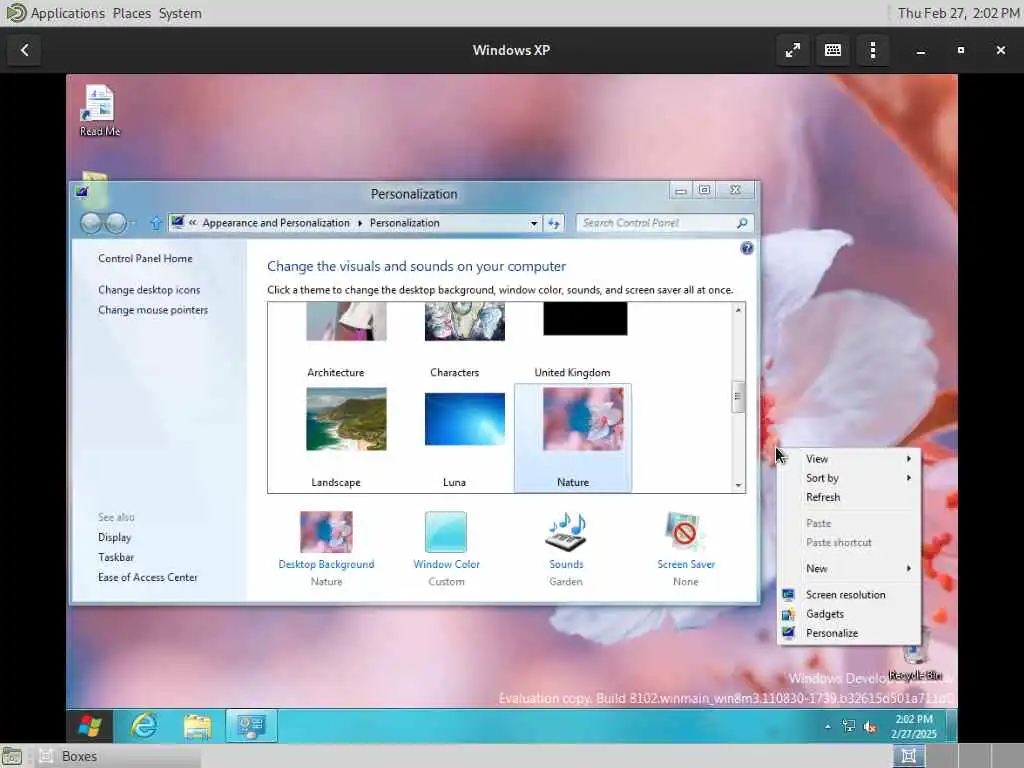Viewport: 1024px width, 768px height.
Task: Click the refresh button beside address bar
Action: click(554, 223)
